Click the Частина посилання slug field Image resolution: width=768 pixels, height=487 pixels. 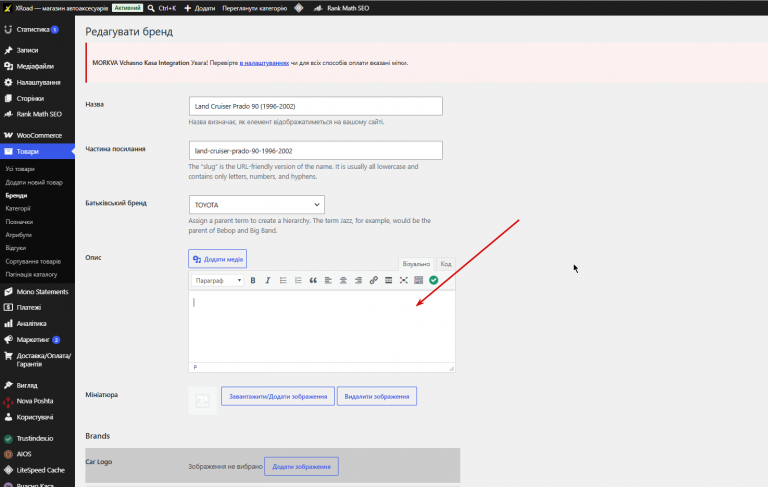[x=316, y=151]
